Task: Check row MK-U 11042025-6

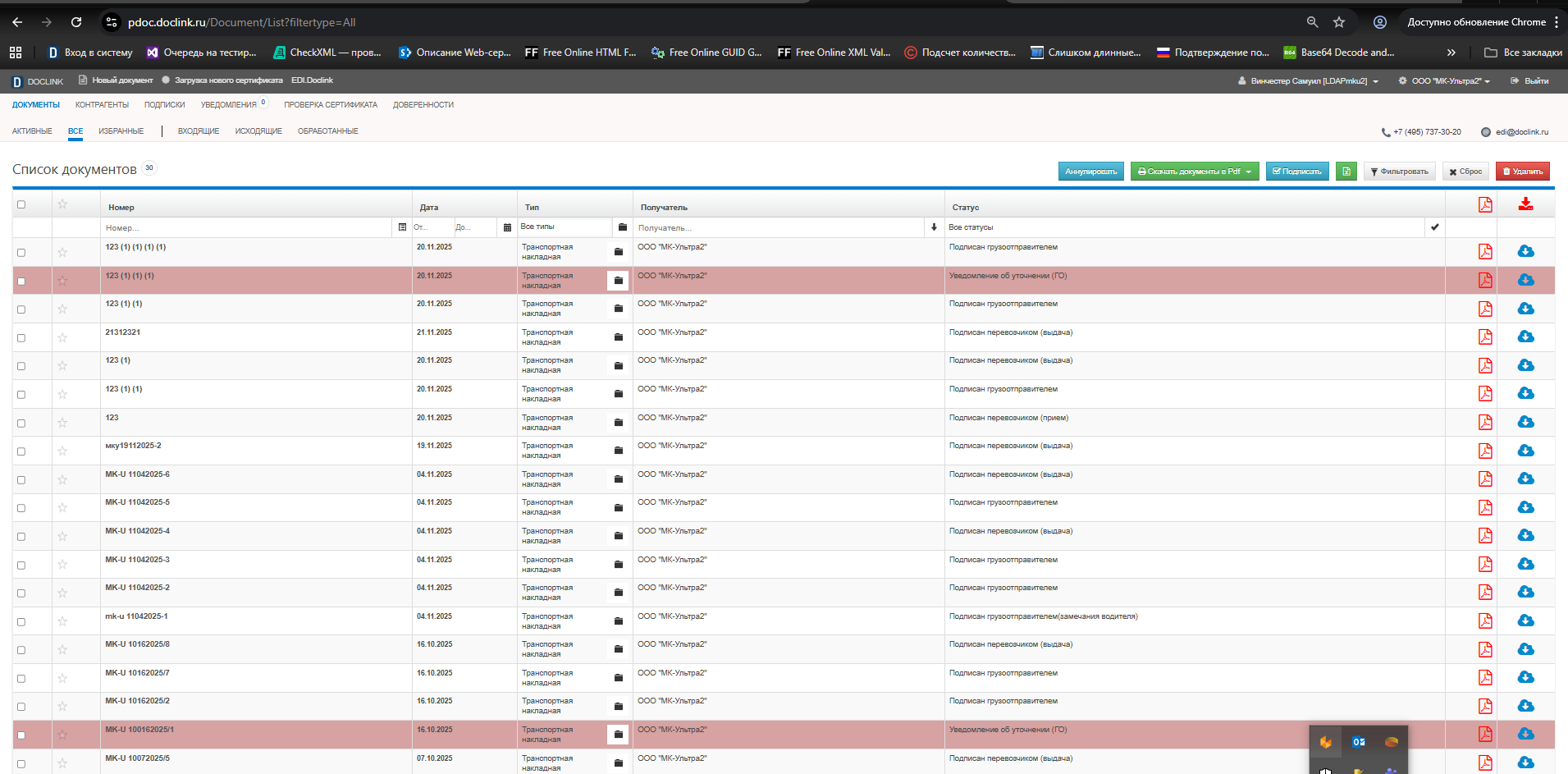Action: click(21, 480)
